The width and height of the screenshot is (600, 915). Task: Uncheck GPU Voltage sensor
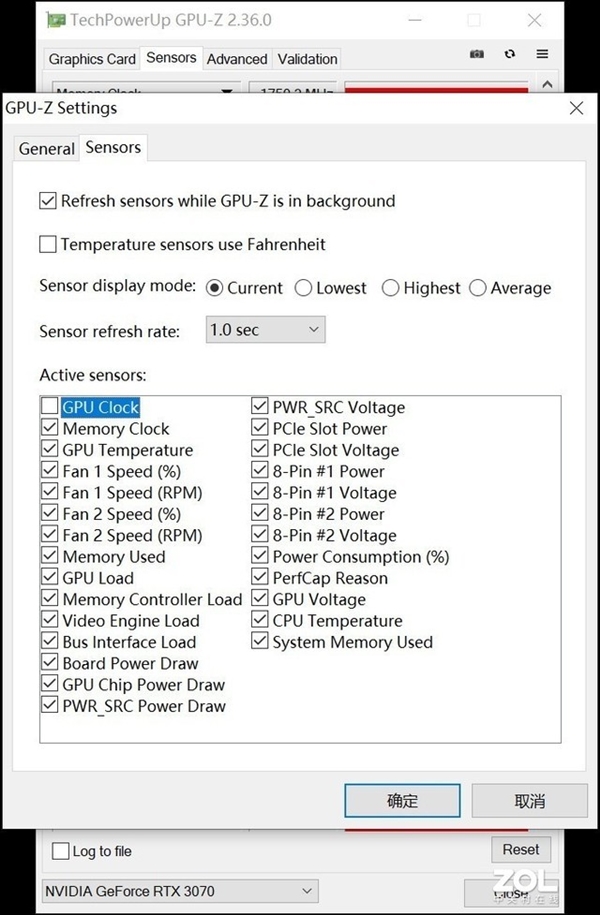click(x=260, y=599)
